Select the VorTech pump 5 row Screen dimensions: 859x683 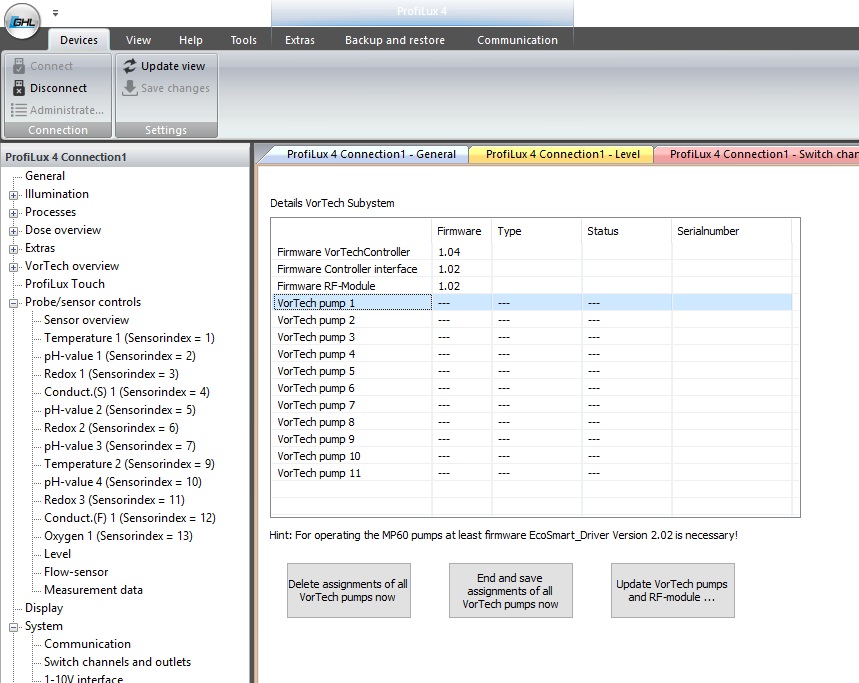coord(532,371)
